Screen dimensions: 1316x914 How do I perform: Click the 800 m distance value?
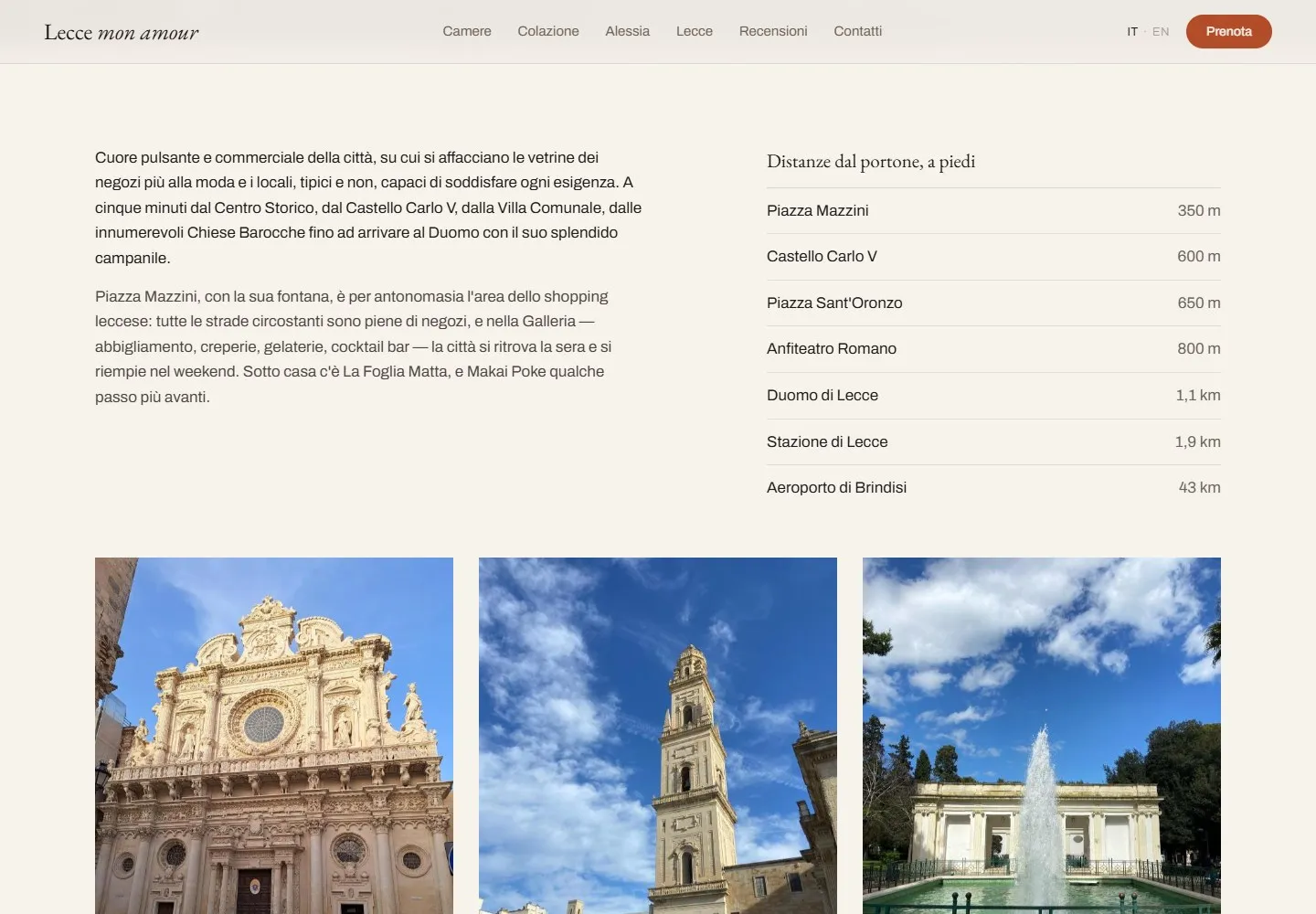1199,349
